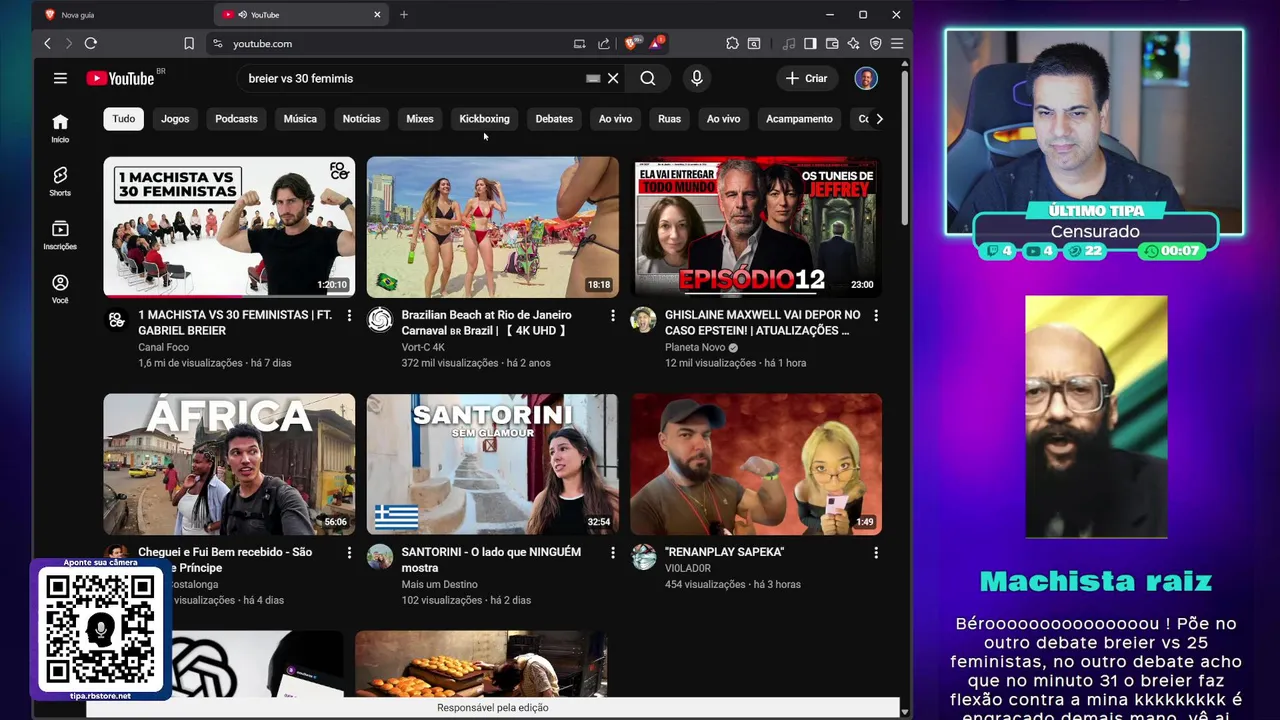Open Você in the sidebar

click(60, 289)
